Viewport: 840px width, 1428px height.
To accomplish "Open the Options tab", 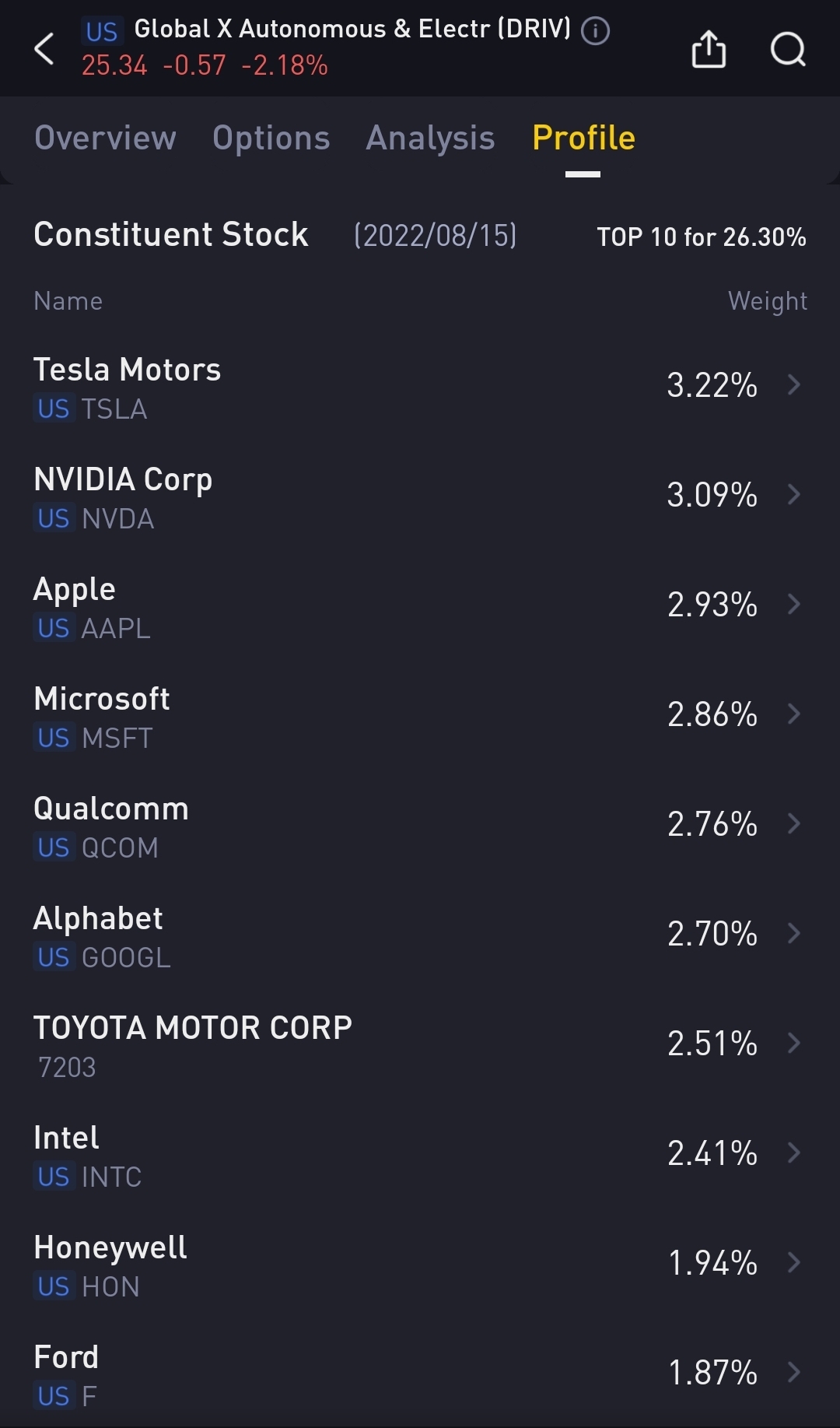I will click(x=271, y=138).
